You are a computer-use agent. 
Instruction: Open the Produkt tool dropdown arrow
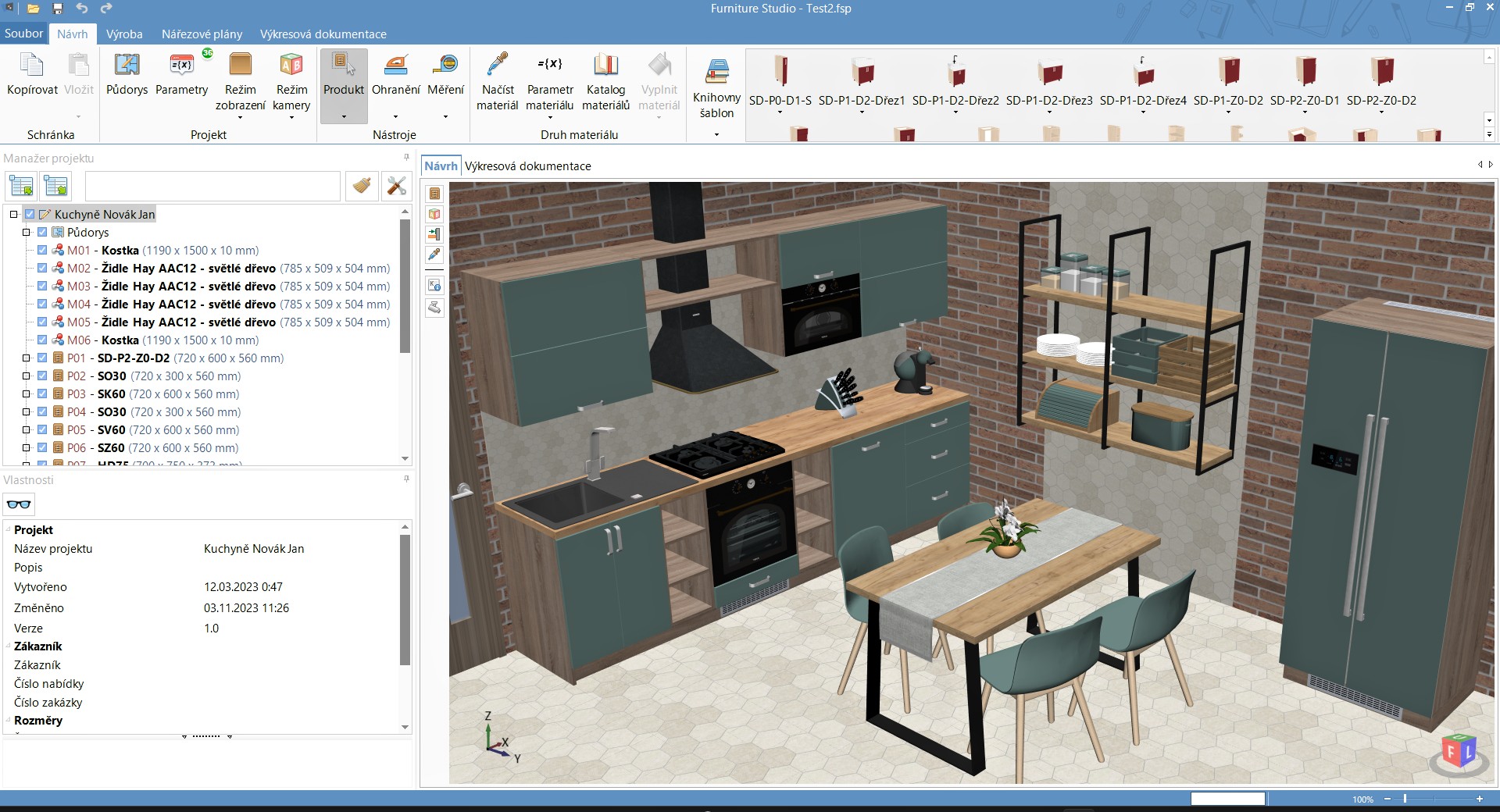click(344, 117)
